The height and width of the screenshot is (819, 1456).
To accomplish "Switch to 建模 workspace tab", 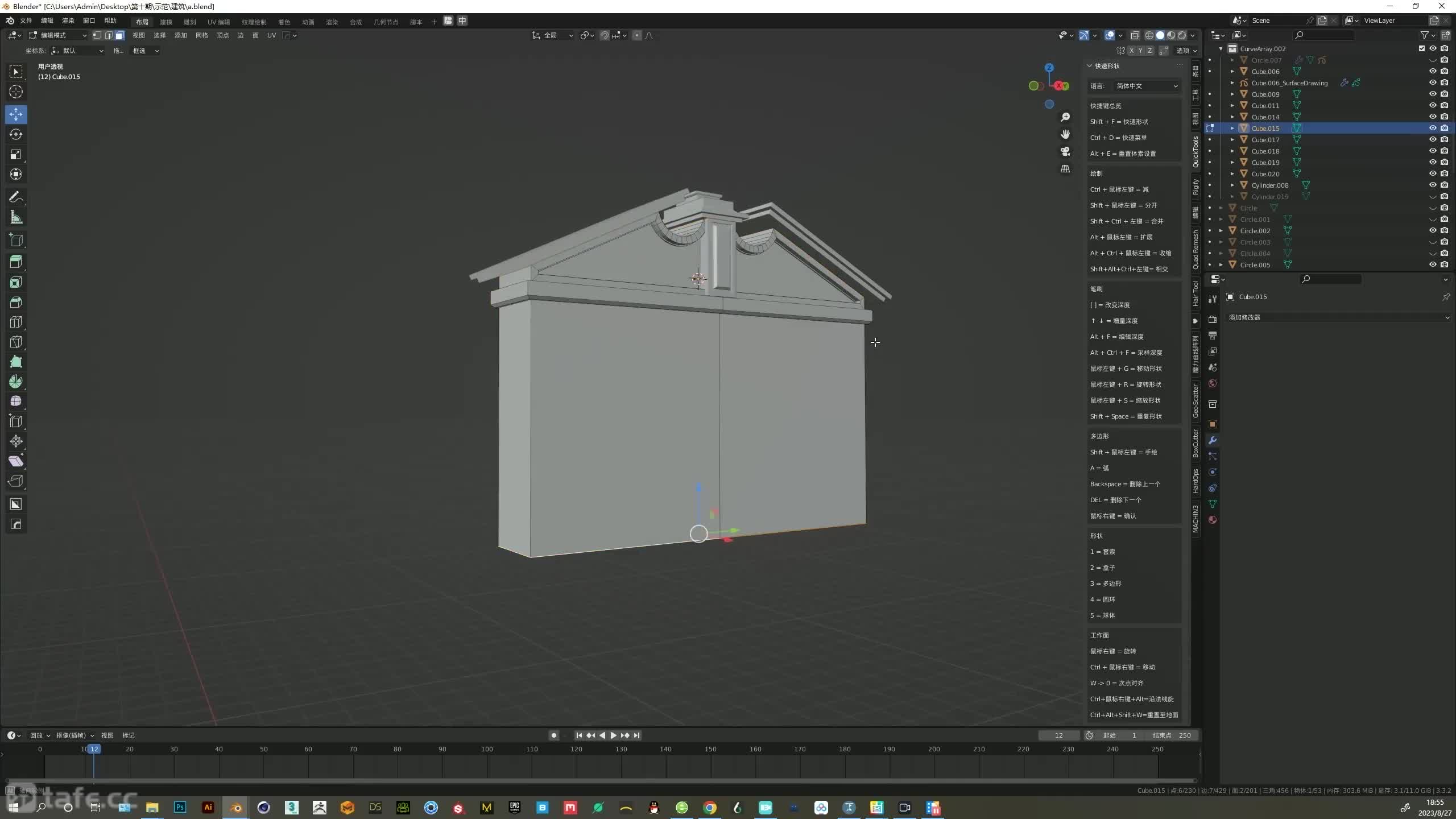I will click(166, 22).
